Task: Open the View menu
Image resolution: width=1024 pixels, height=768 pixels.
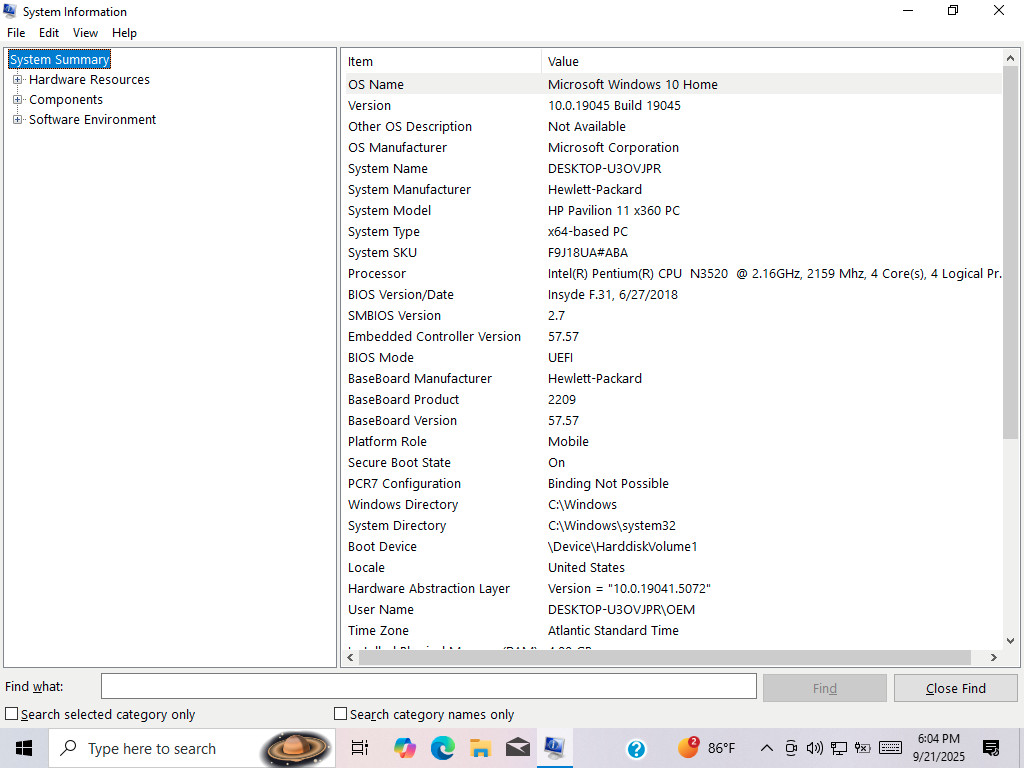Action: point(86,33)
